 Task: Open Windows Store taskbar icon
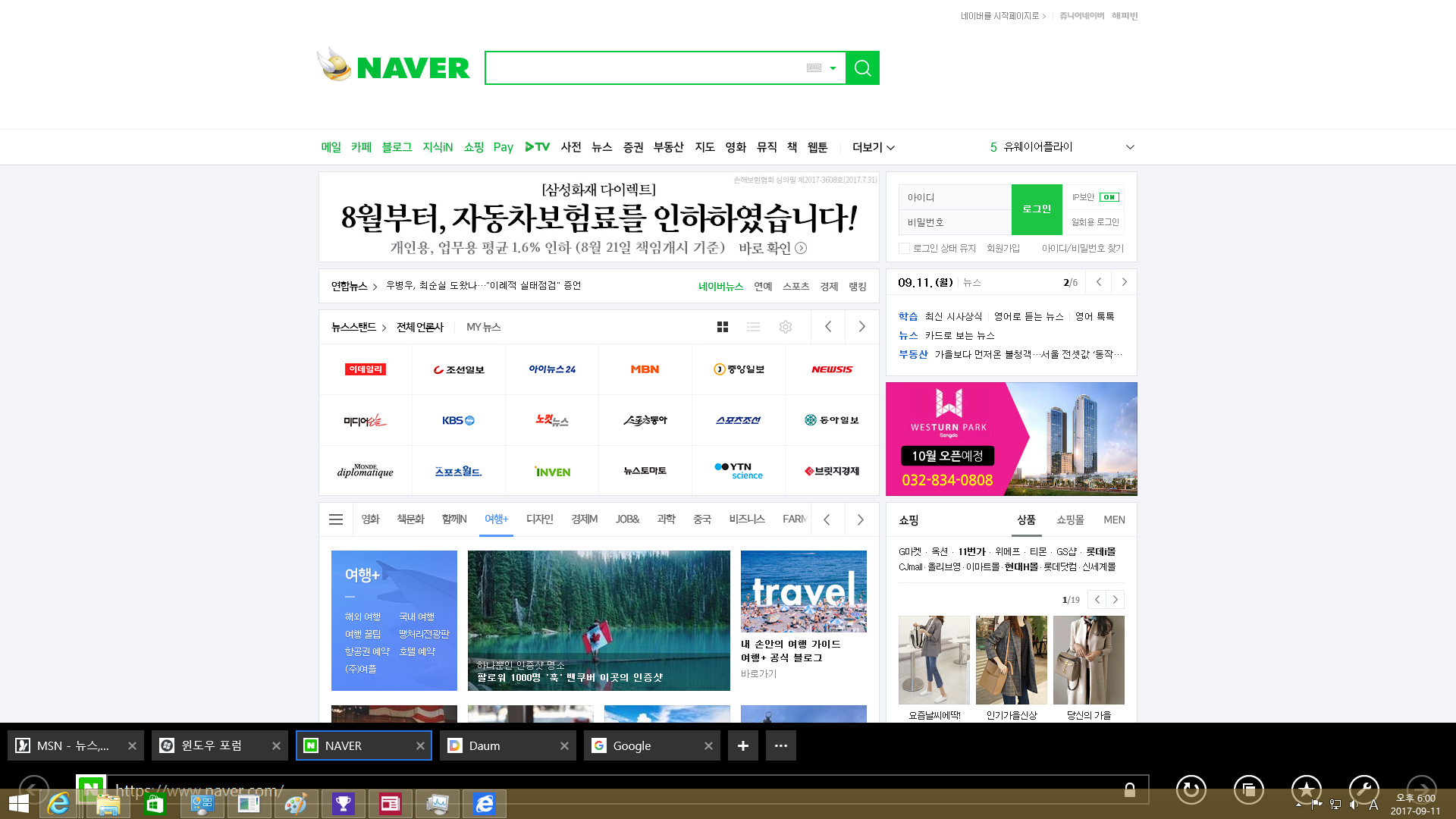coord(155,804)
